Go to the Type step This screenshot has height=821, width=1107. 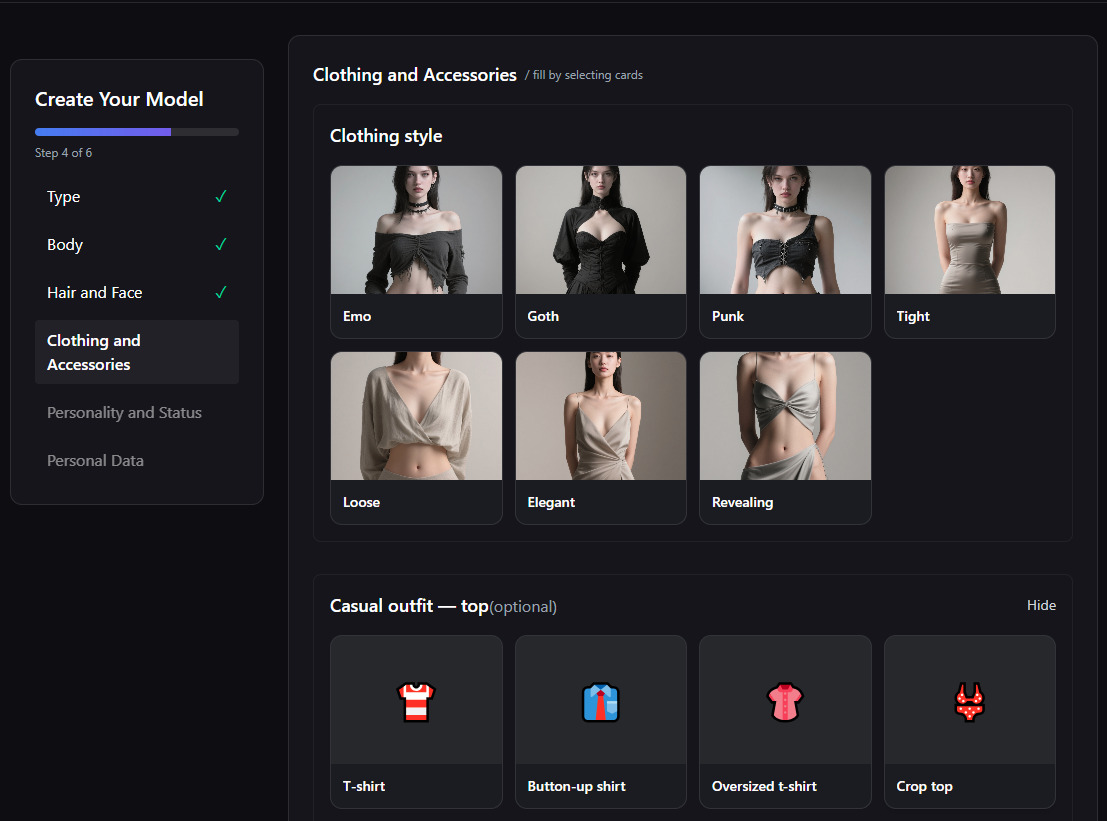(x=64, y=197)
